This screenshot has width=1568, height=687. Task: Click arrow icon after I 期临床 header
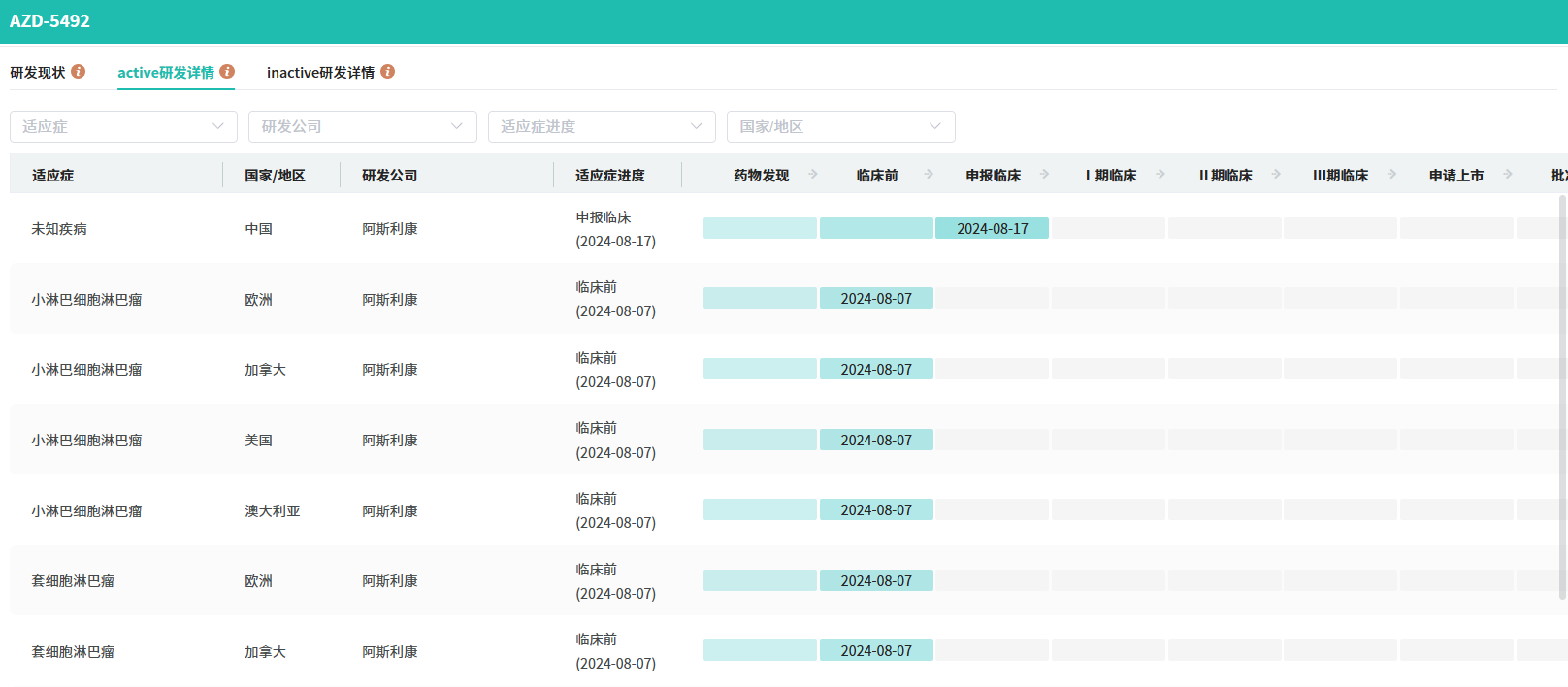[x=1160, y=175]
